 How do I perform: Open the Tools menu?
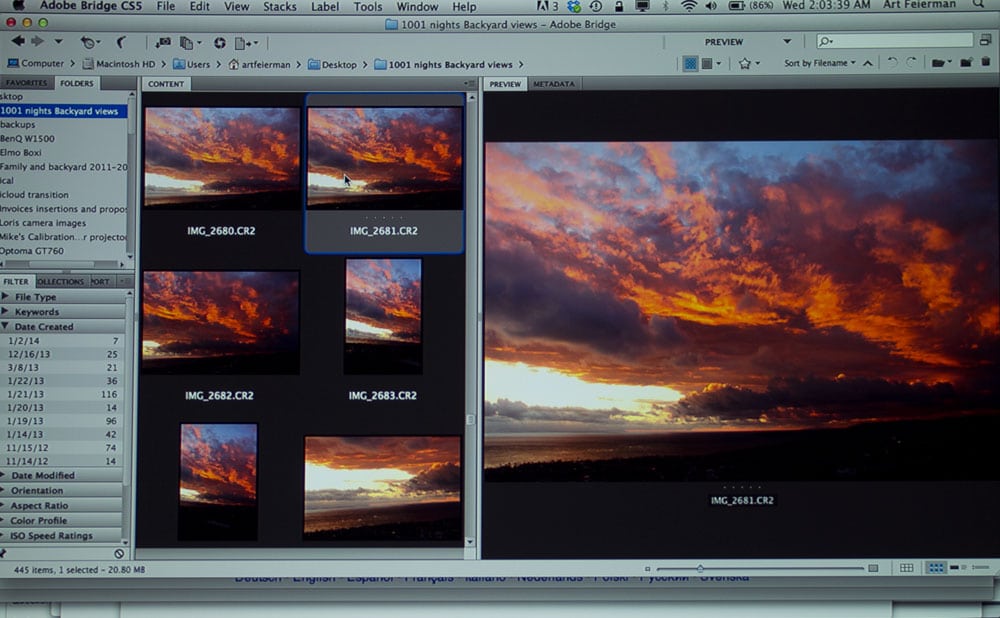[x=368, y=6]
